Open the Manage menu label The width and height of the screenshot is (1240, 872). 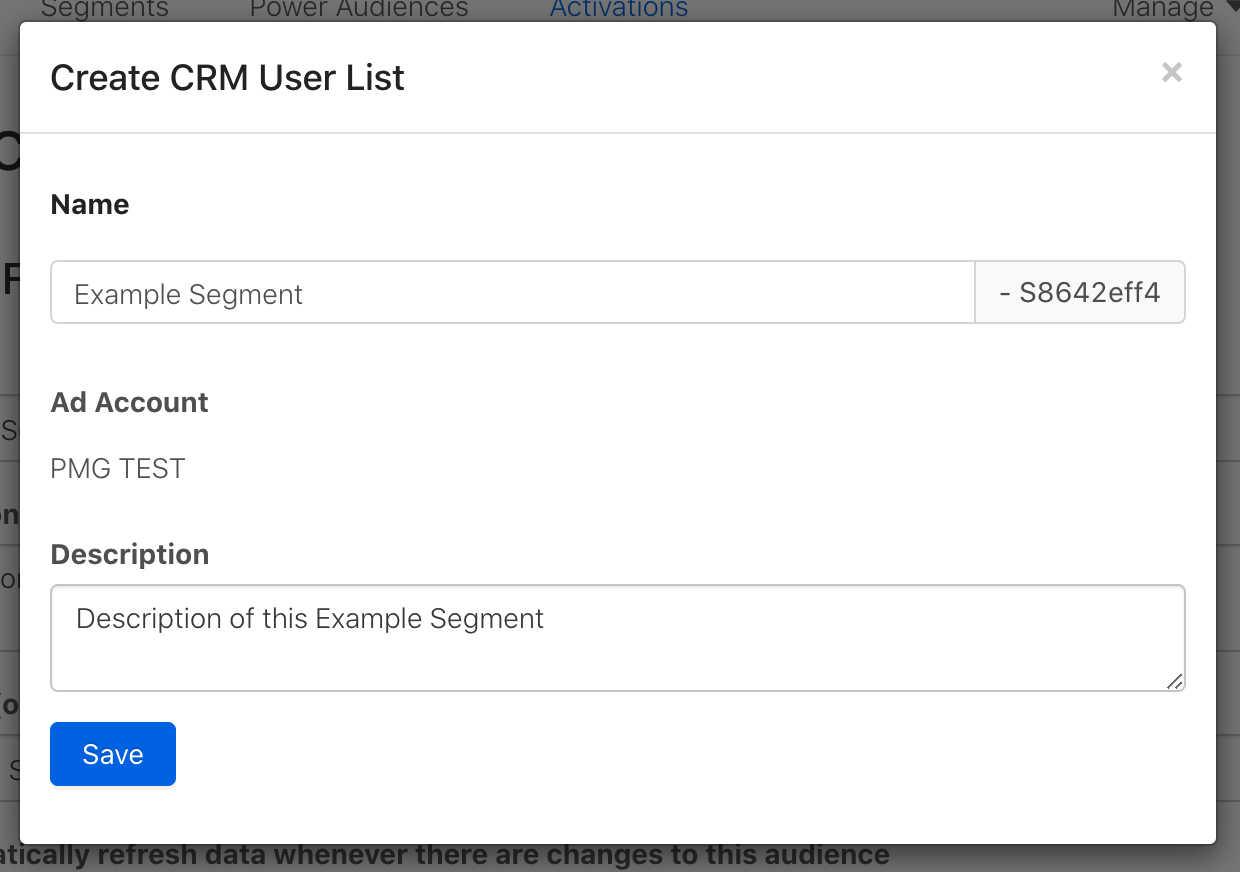click(x=1162, y=9)
